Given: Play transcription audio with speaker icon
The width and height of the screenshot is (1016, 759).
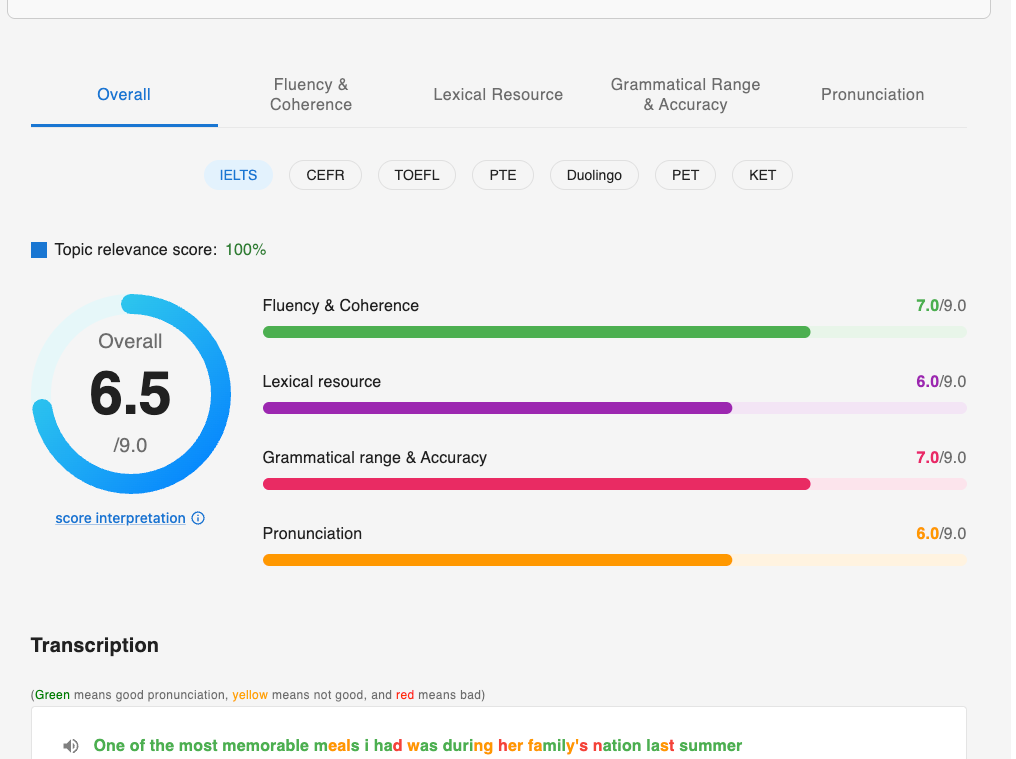Looking at the screenshot, I should pyautogui.click(x=71, y=746).
